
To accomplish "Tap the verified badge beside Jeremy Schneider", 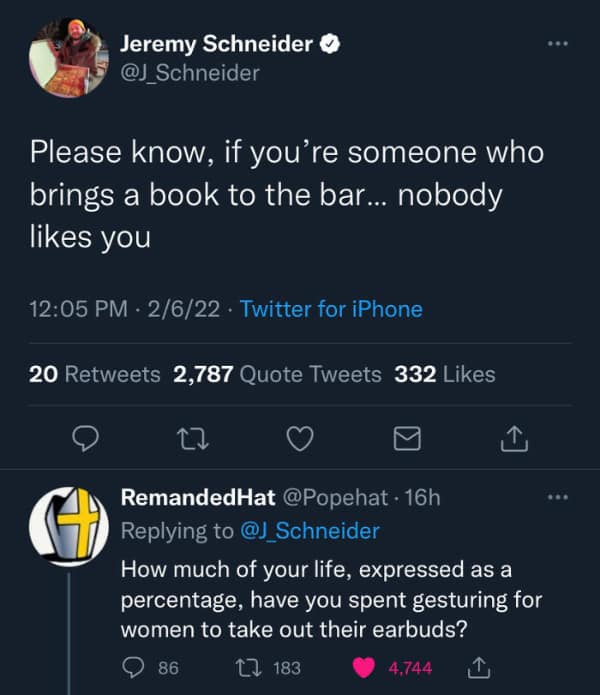I will (x=330, y=44).
